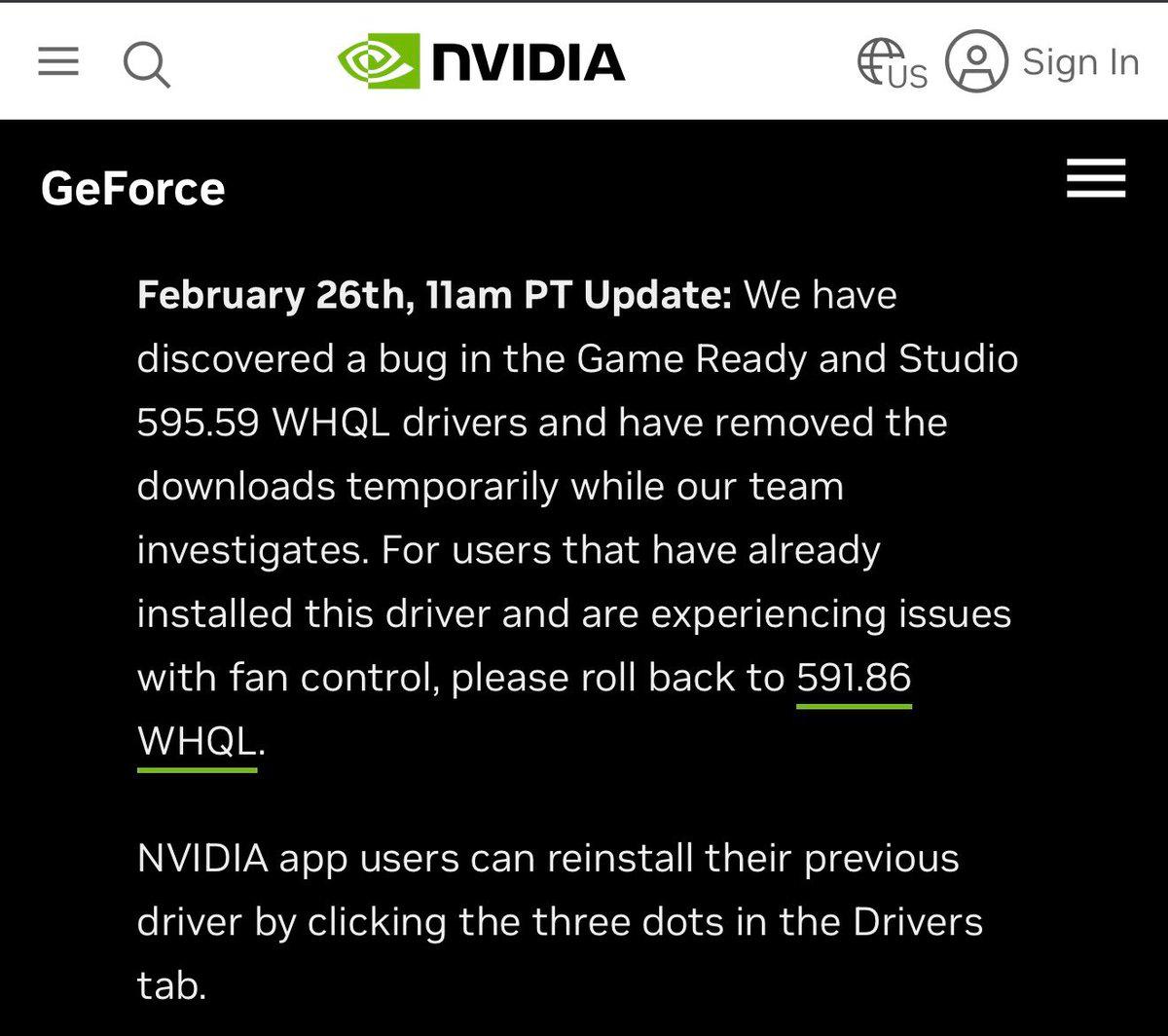Open search from the top navigation bar
This screenshot has width=1168, height=1036.
tap(146, 61)
